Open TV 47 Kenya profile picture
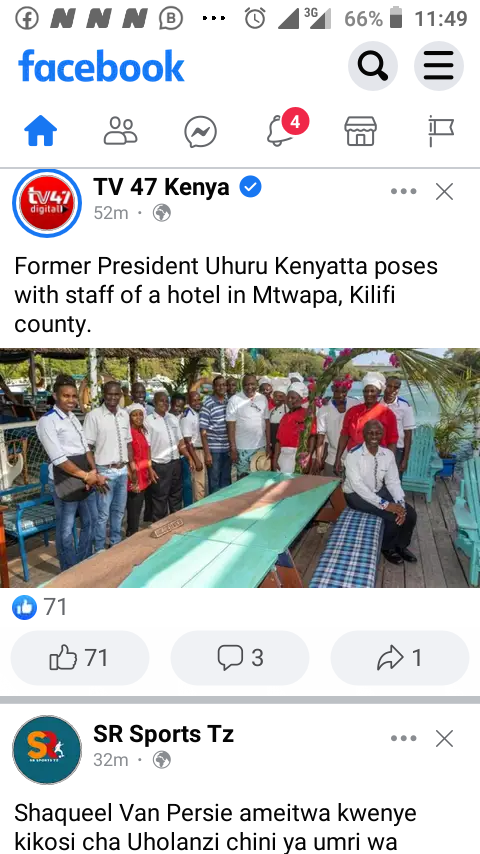The width and height of the screenshot is (480, 854). 47,203
